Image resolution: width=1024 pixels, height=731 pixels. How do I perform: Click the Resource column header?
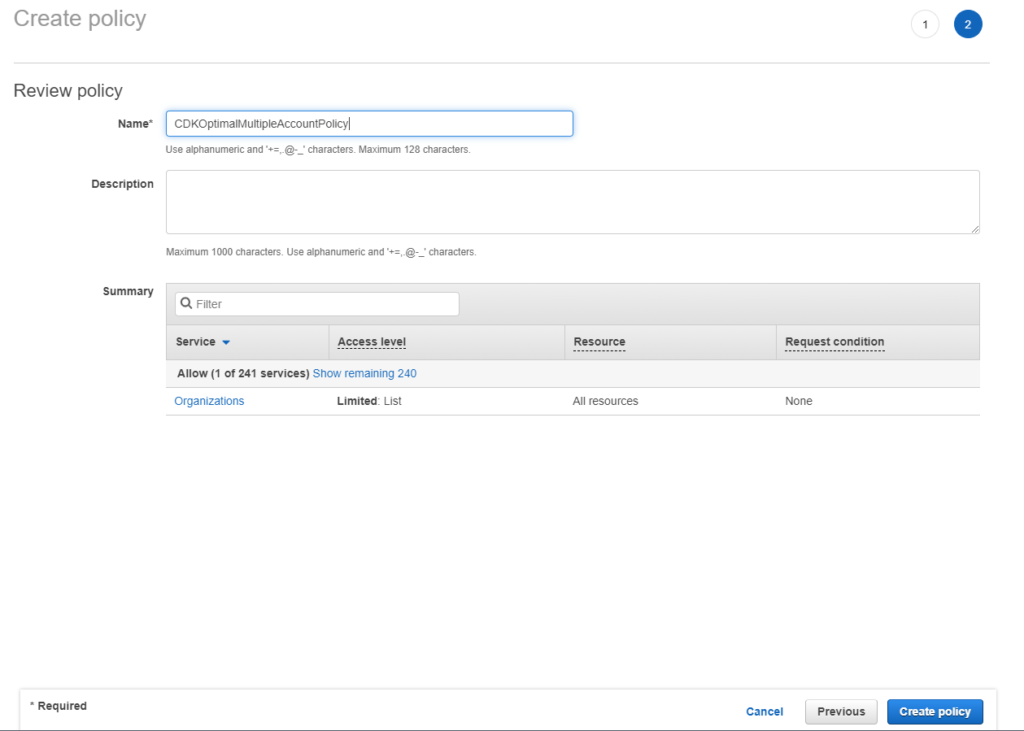coord(598,341)
